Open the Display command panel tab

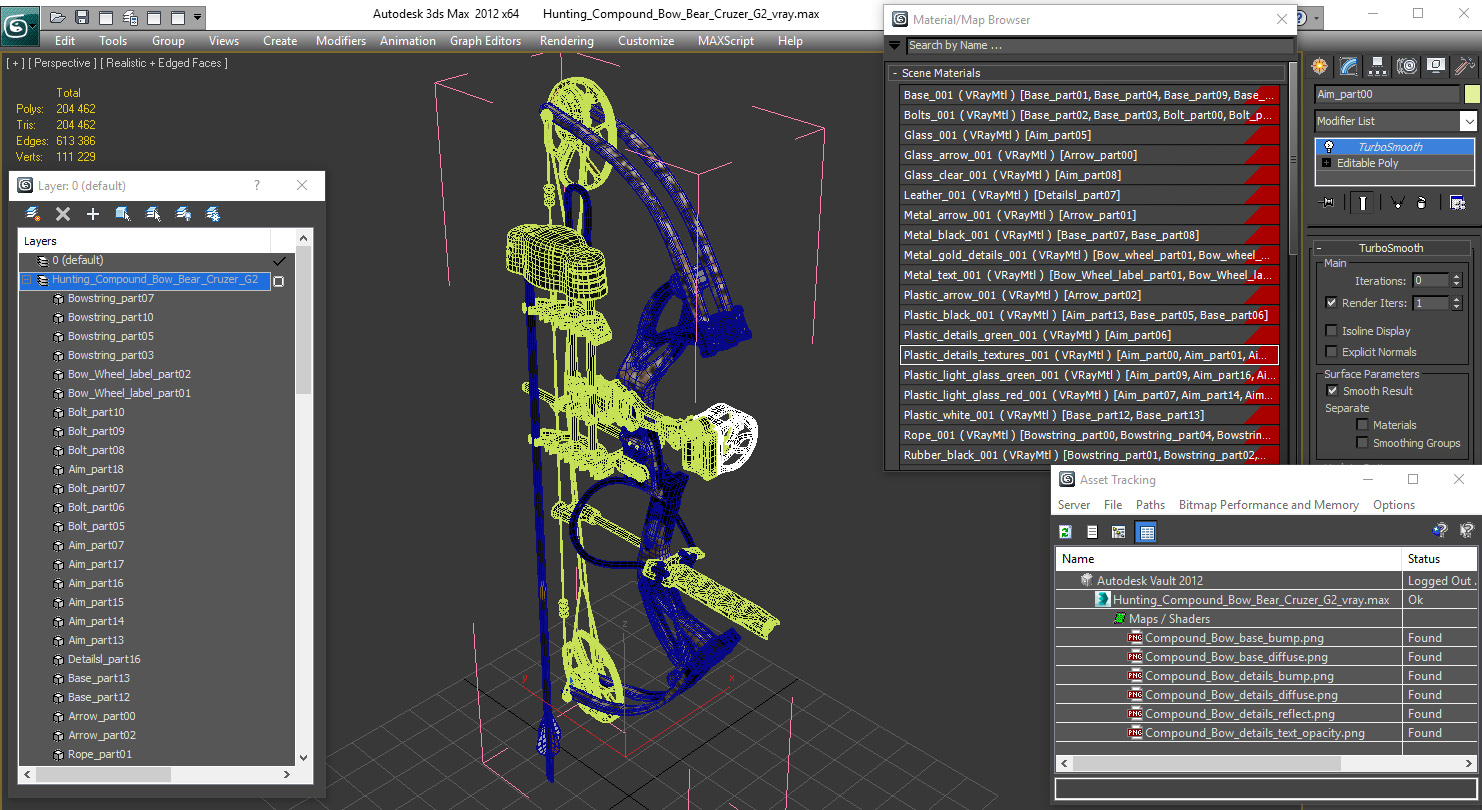(1436, 66)
